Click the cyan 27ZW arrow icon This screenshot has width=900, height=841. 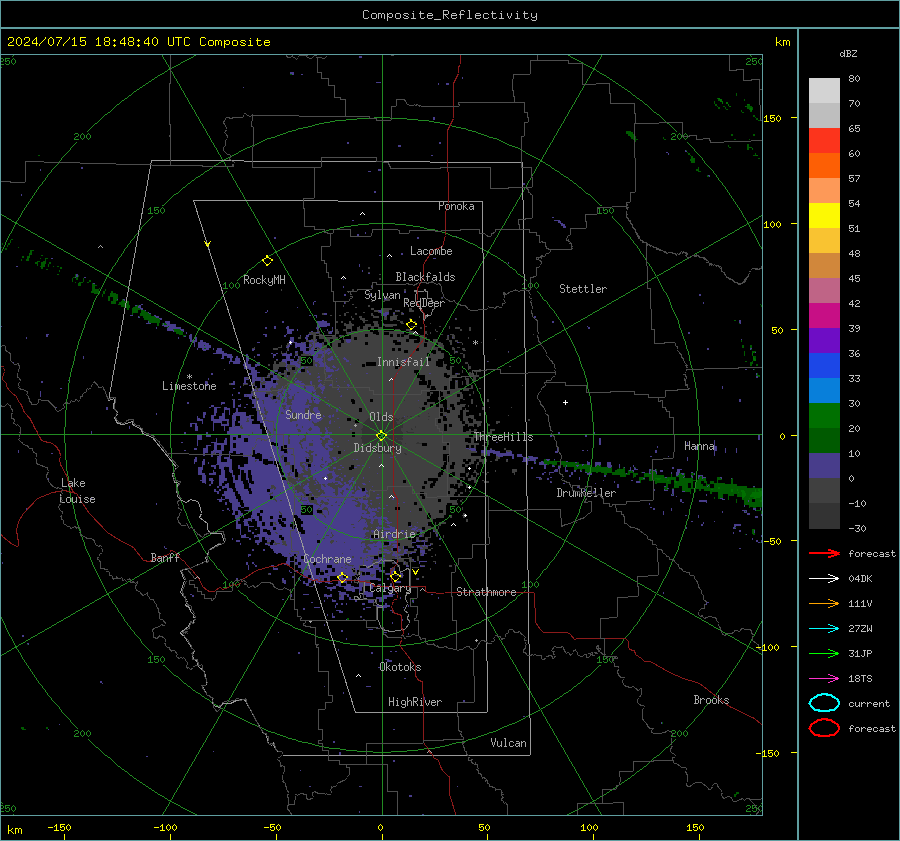824,629
